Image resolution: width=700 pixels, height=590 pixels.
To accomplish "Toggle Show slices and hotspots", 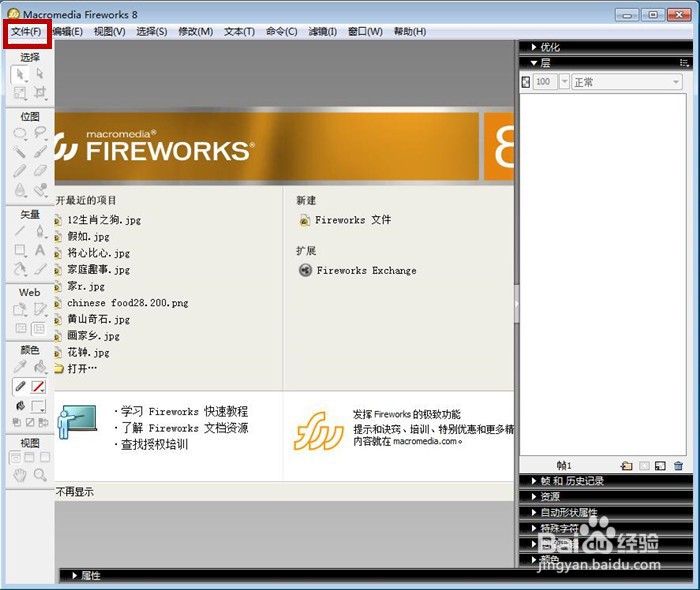I will (x=39, y=329).
